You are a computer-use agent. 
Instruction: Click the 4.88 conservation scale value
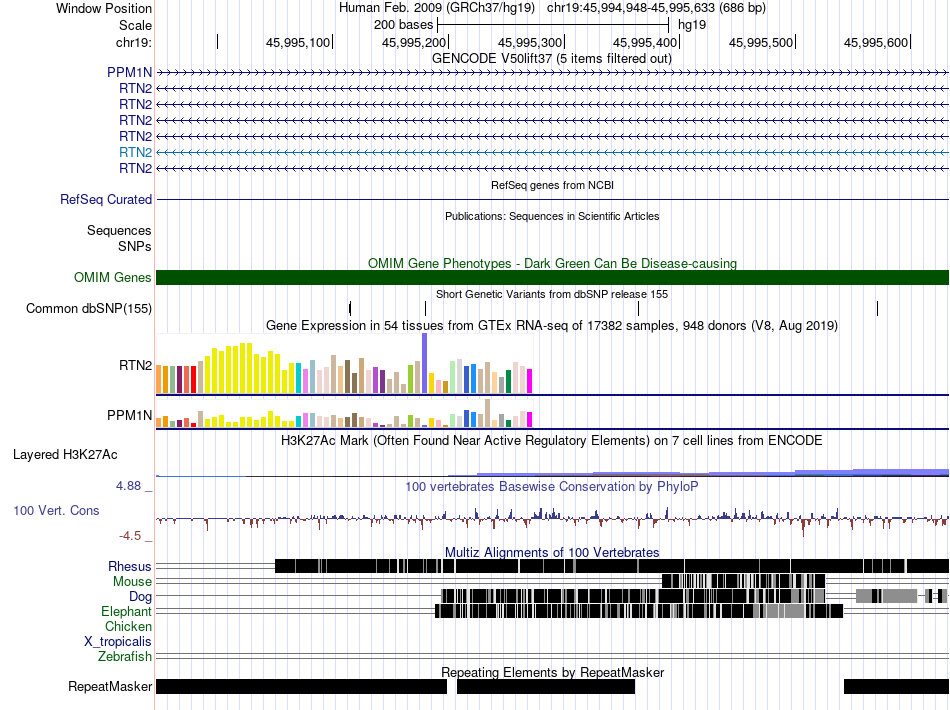128,486
